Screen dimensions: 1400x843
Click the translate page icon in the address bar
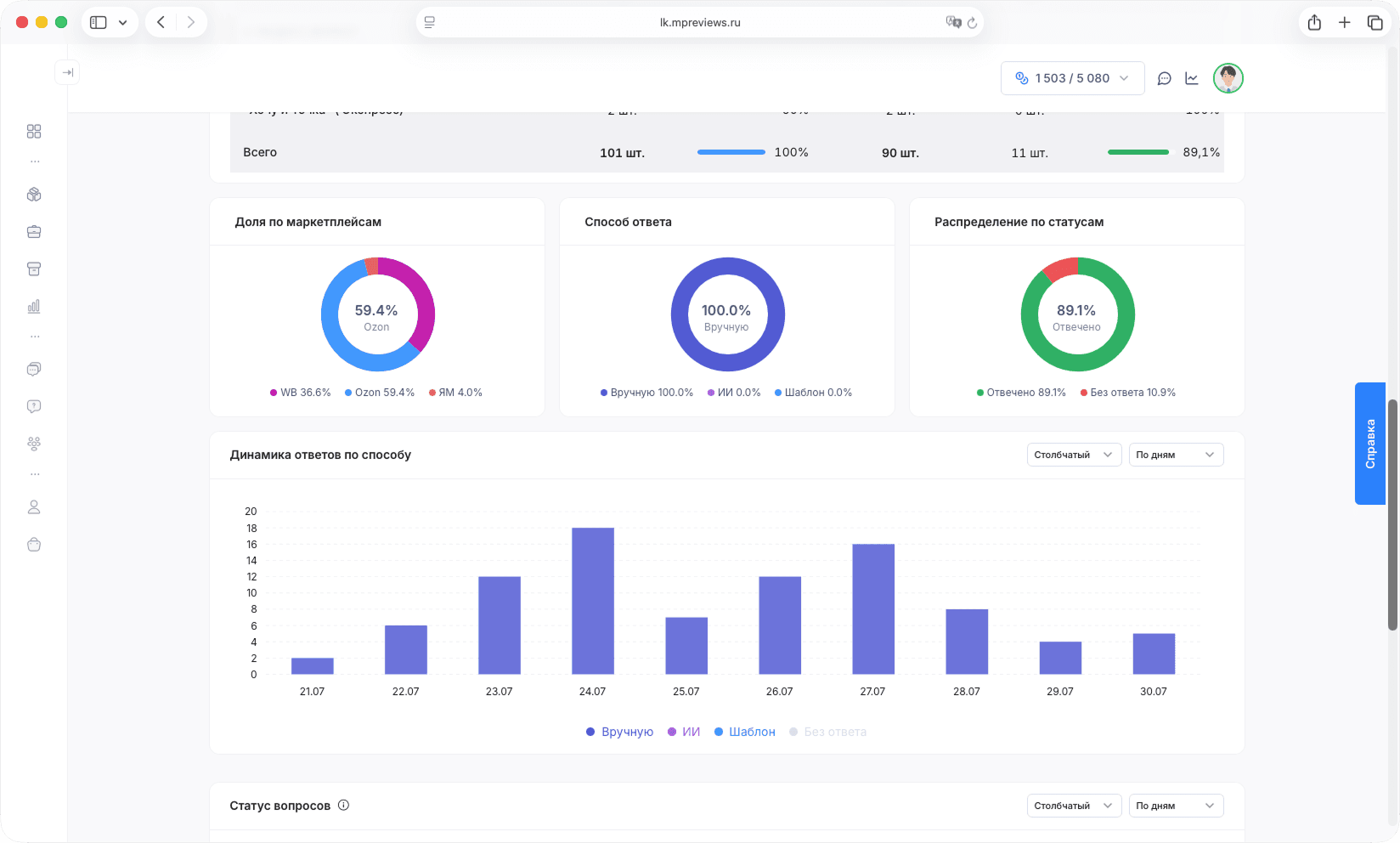pos(953,22)
